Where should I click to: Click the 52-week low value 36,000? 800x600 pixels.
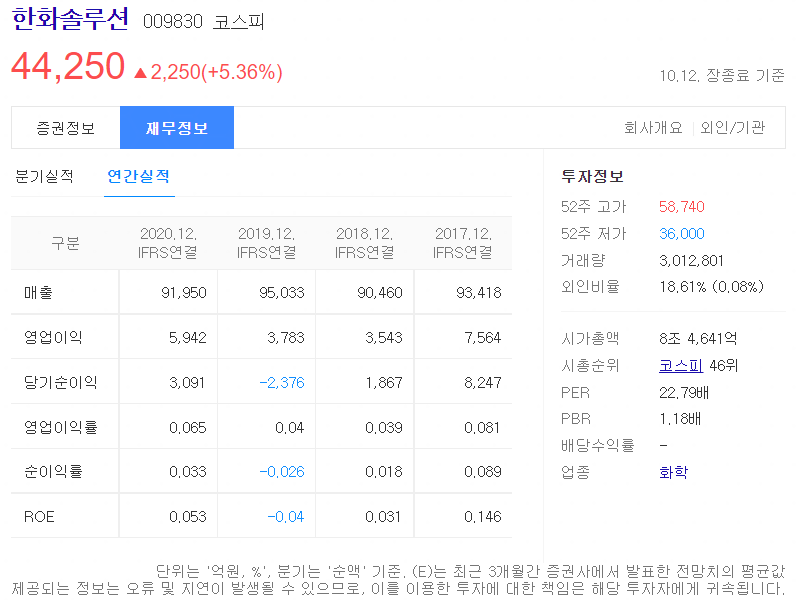[x=682, y=234]
